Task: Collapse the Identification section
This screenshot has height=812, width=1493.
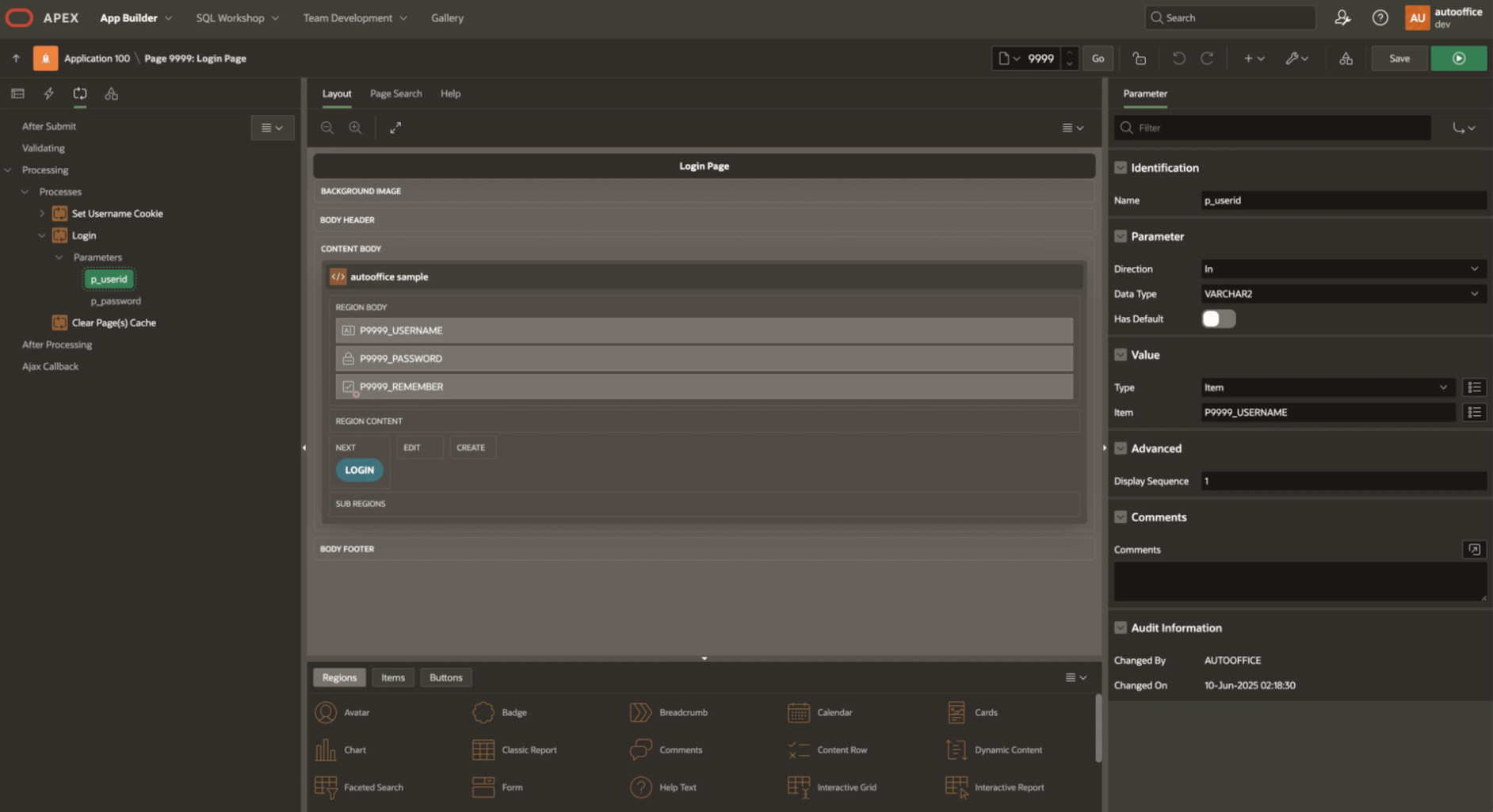Action: point(1121,168)
